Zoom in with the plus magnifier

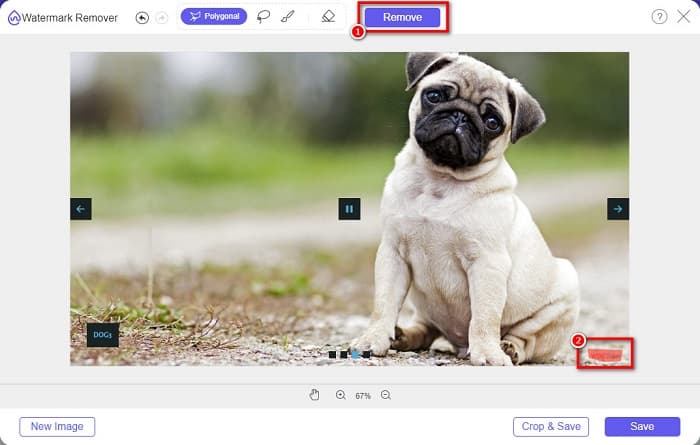point(341,395)
